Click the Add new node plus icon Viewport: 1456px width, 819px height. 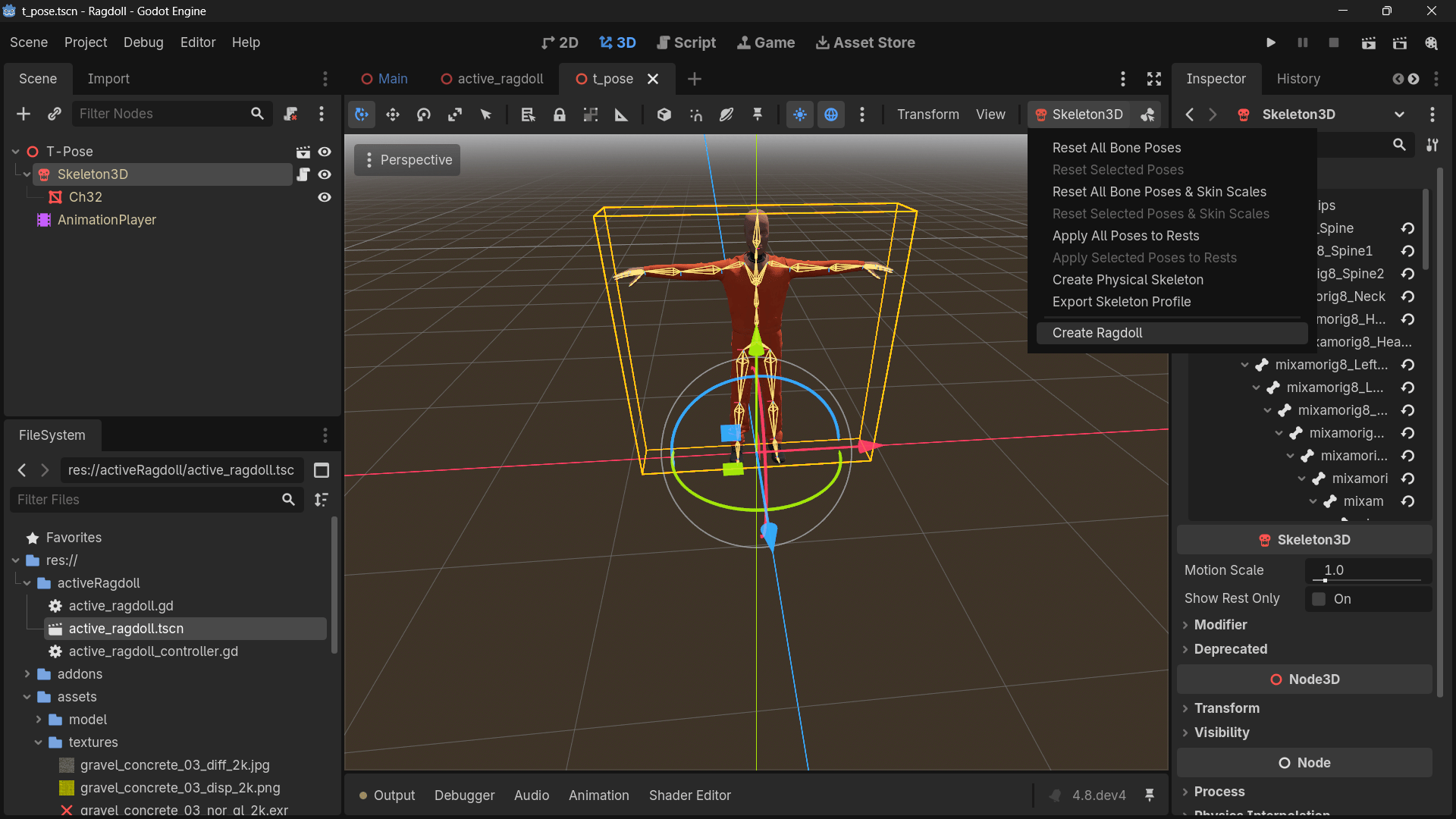[x=24, y=114]
